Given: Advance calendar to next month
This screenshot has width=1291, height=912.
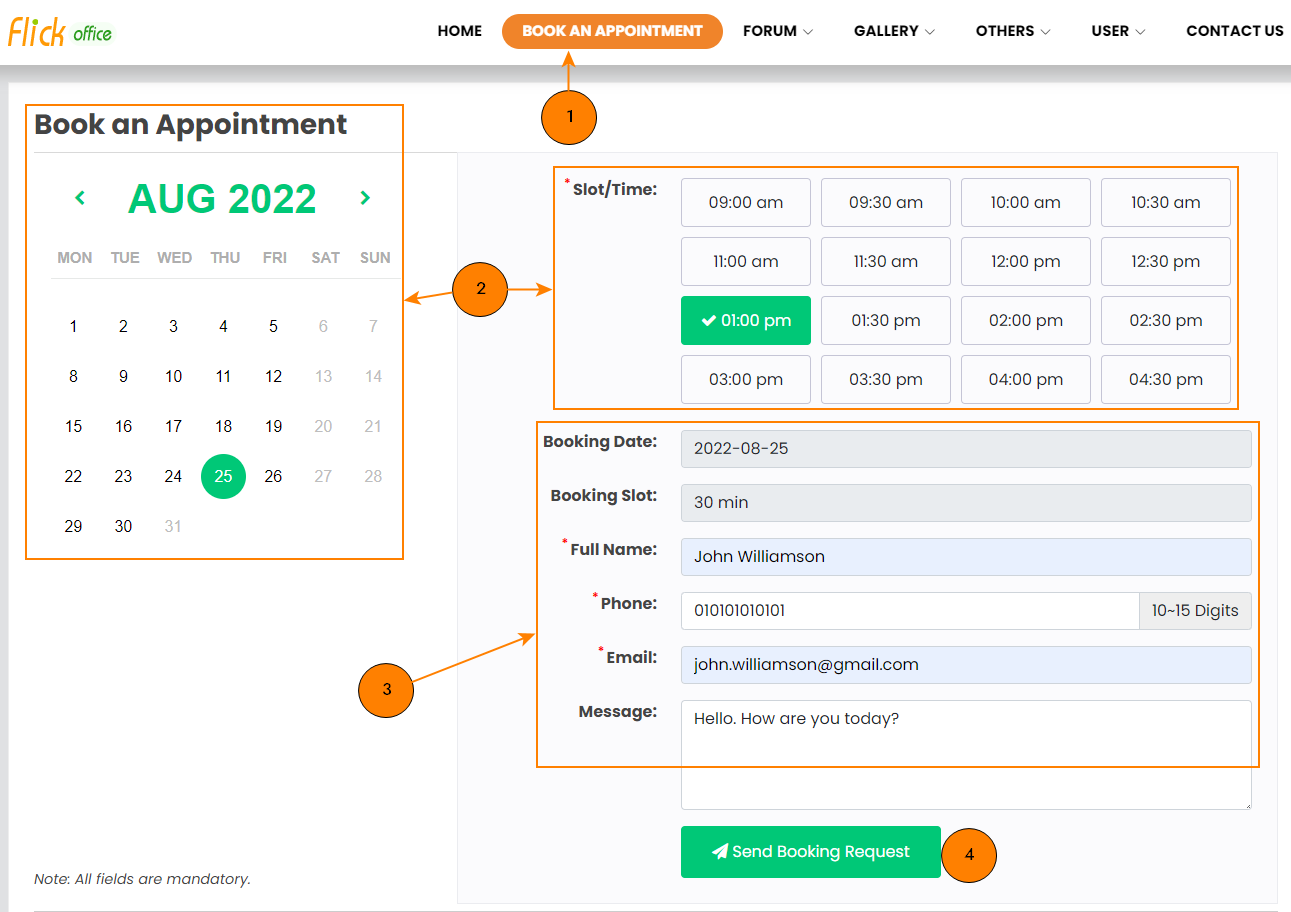Looking at the screenshot, I should (x=365, y=198).
